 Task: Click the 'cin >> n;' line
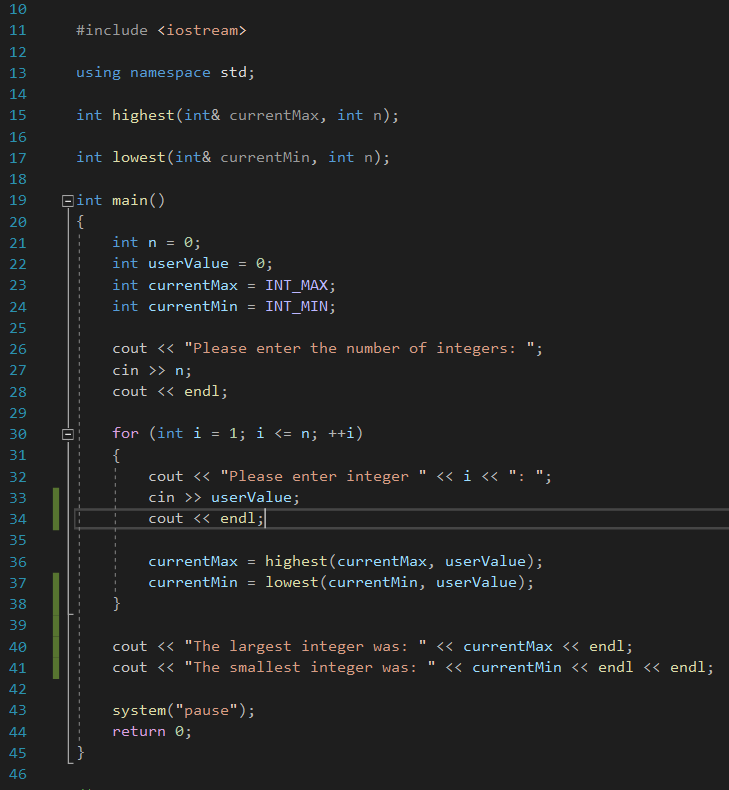(x=152, y=371)
